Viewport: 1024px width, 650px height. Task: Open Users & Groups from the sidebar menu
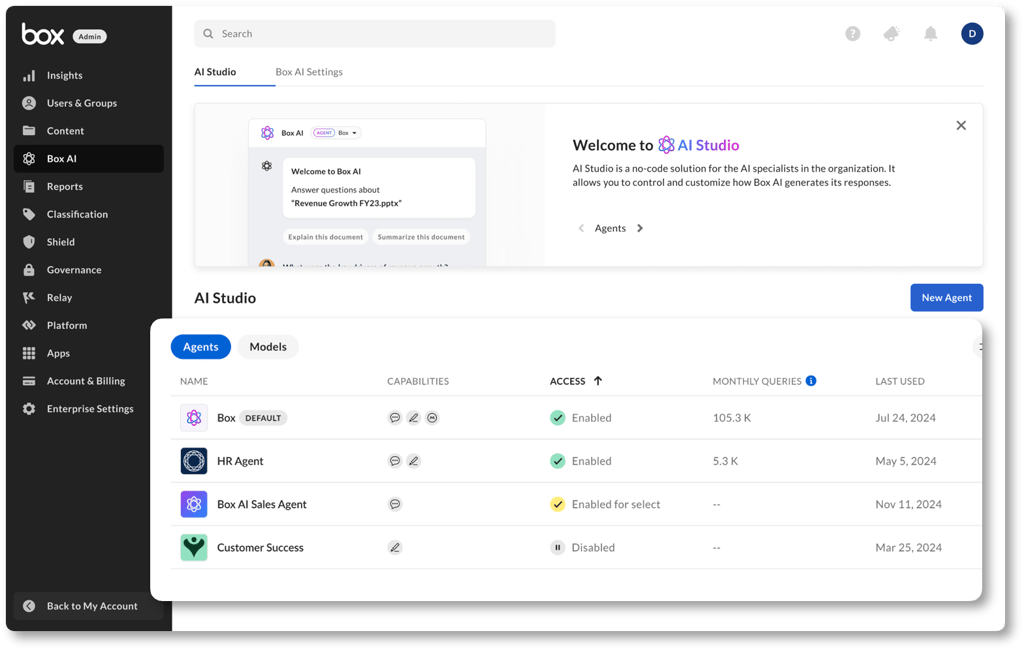coord(82,102)
